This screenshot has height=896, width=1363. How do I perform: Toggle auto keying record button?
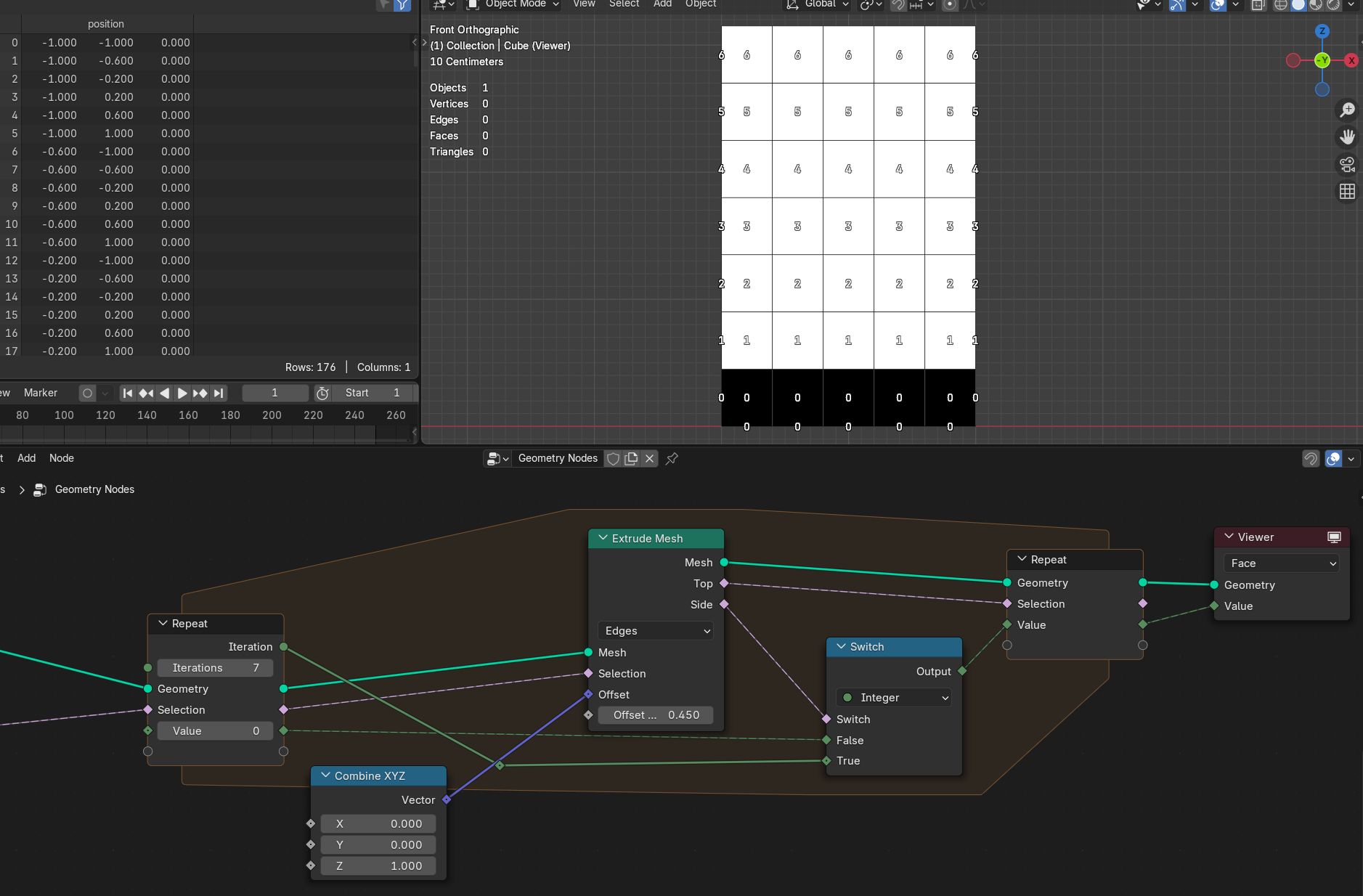click(87, 393)
